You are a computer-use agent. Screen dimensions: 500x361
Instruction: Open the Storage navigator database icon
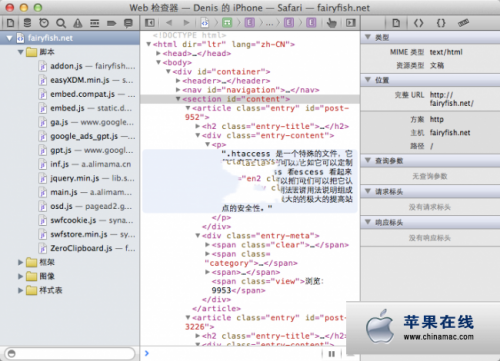coord(27,23)
